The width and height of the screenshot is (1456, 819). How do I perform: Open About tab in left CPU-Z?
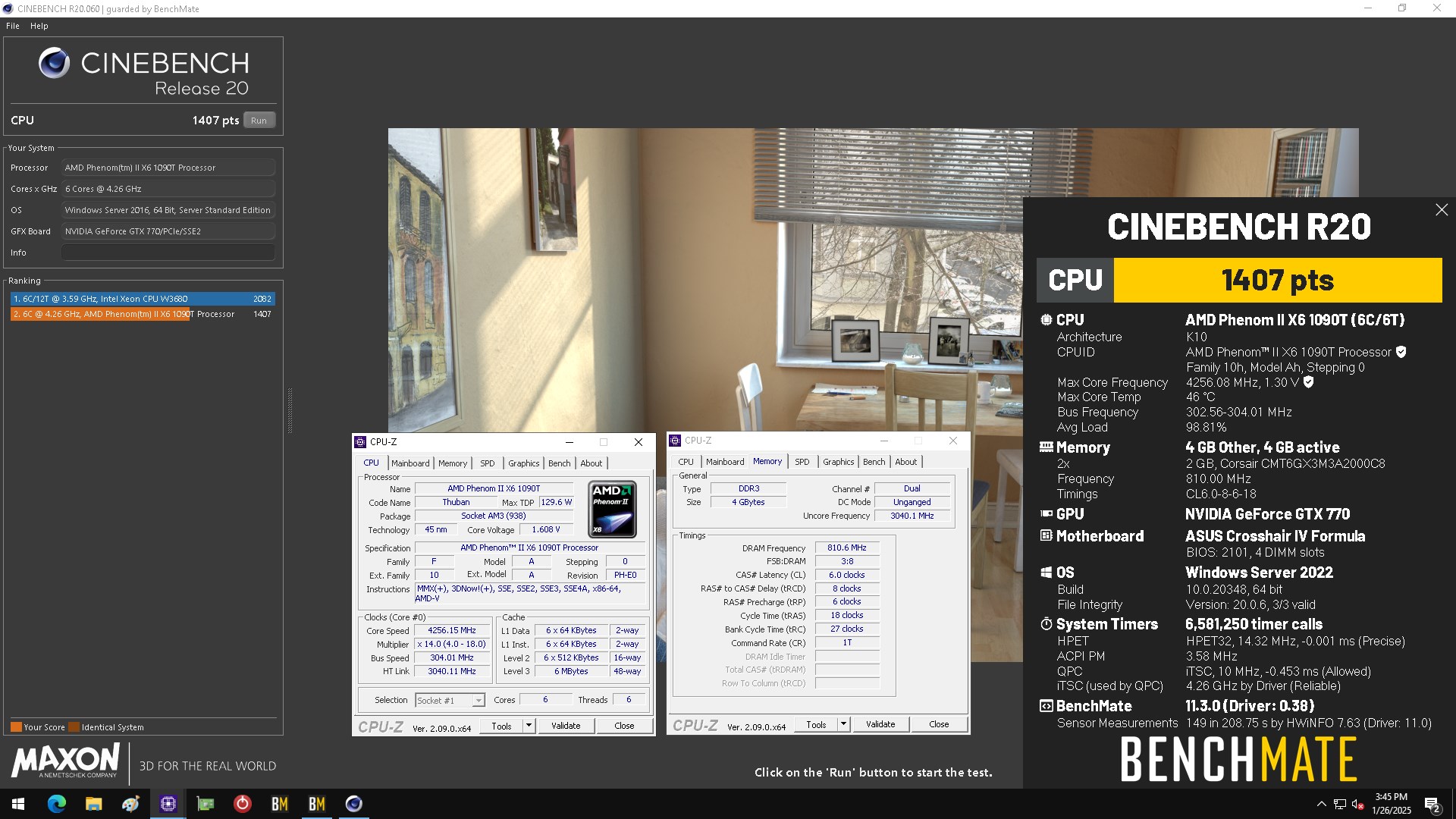[591, 463]
